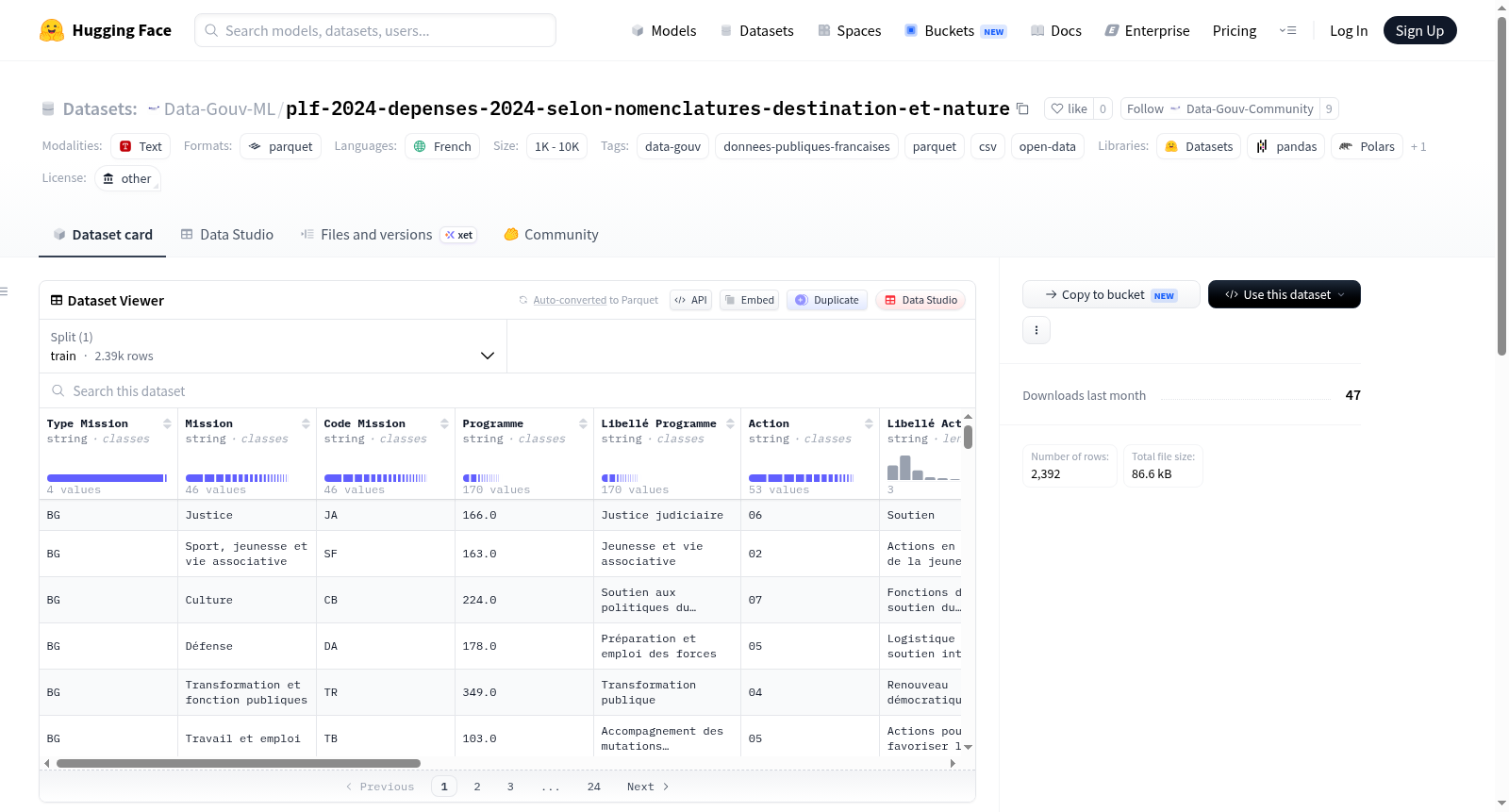This screenshot has height=812, width=1509.
Task: Toggle sort on Action column
Action: (x=869, y=423)
